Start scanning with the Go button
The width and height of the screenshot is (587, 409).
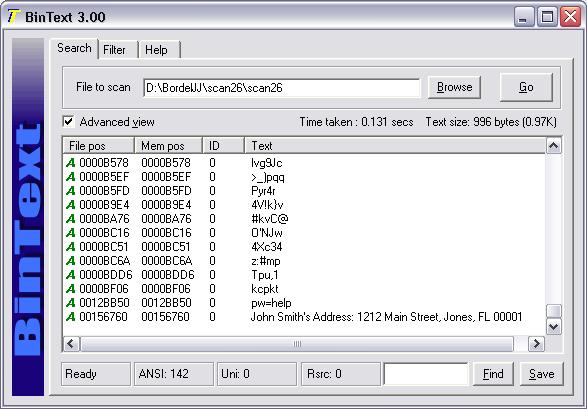click(x=526, y=87)
